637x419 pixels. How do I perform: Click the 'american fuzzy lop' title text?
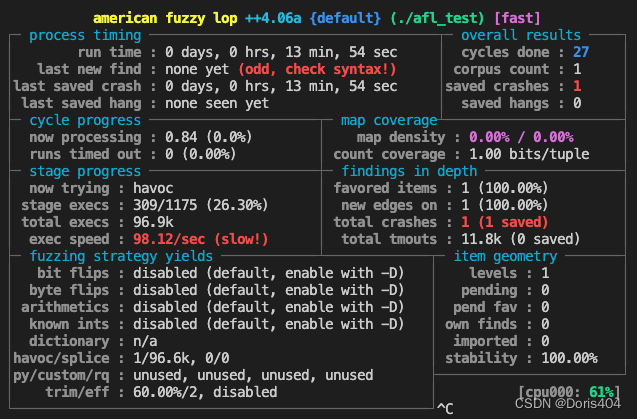[165, 19]
